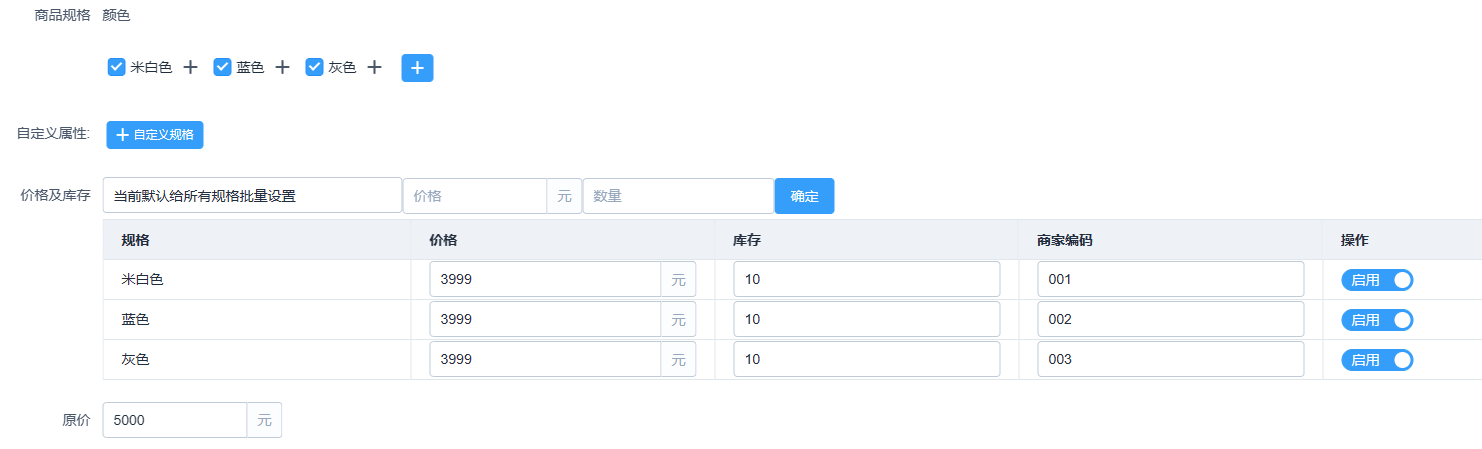This screenshot has height=449, width=1482.
Task: Click the price field of the 米白色 row
Action: coord(545,280)
